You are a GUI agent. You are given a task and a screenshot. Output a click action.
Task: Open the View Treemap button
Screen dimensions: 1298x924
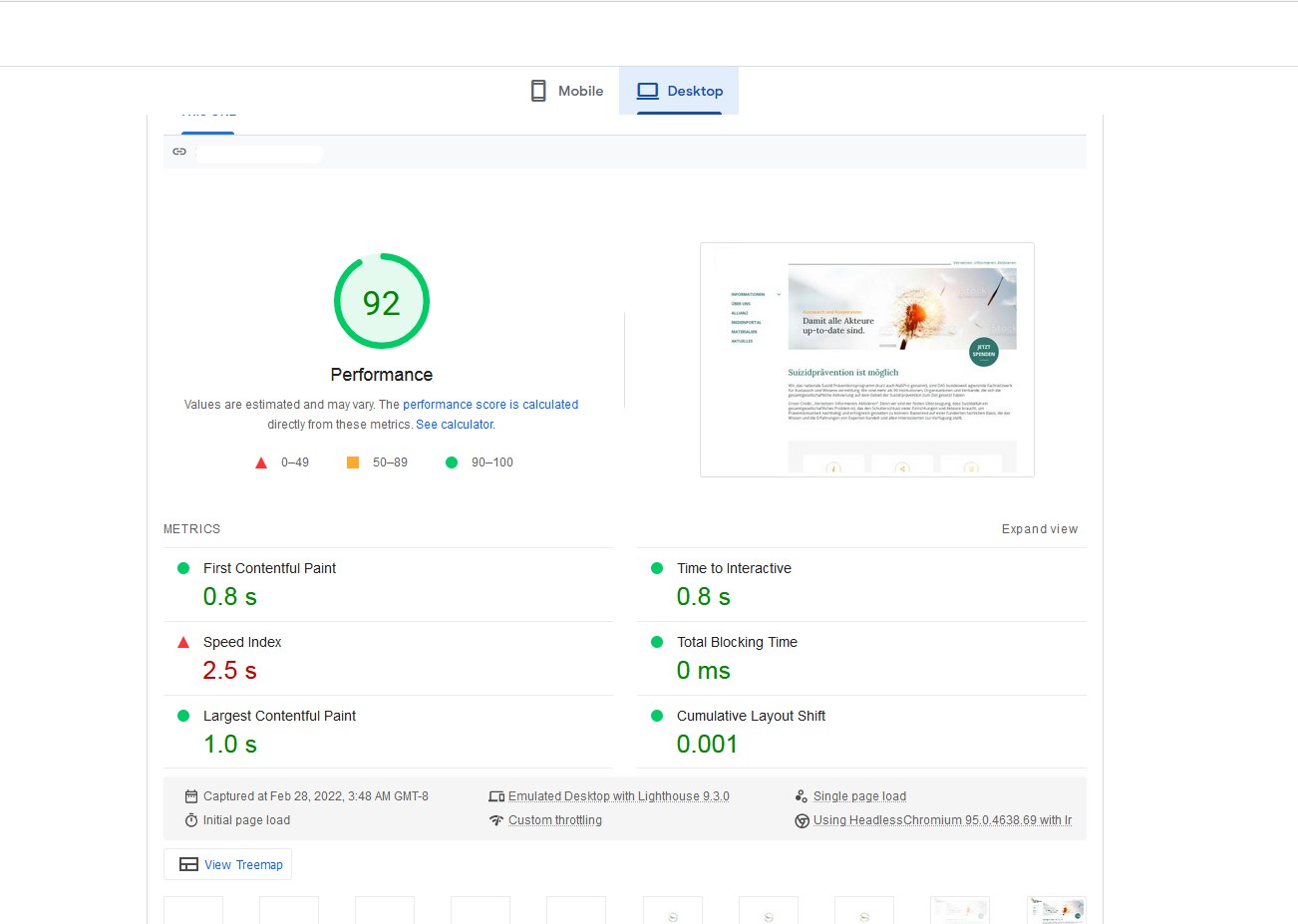[x=228, y=864]
